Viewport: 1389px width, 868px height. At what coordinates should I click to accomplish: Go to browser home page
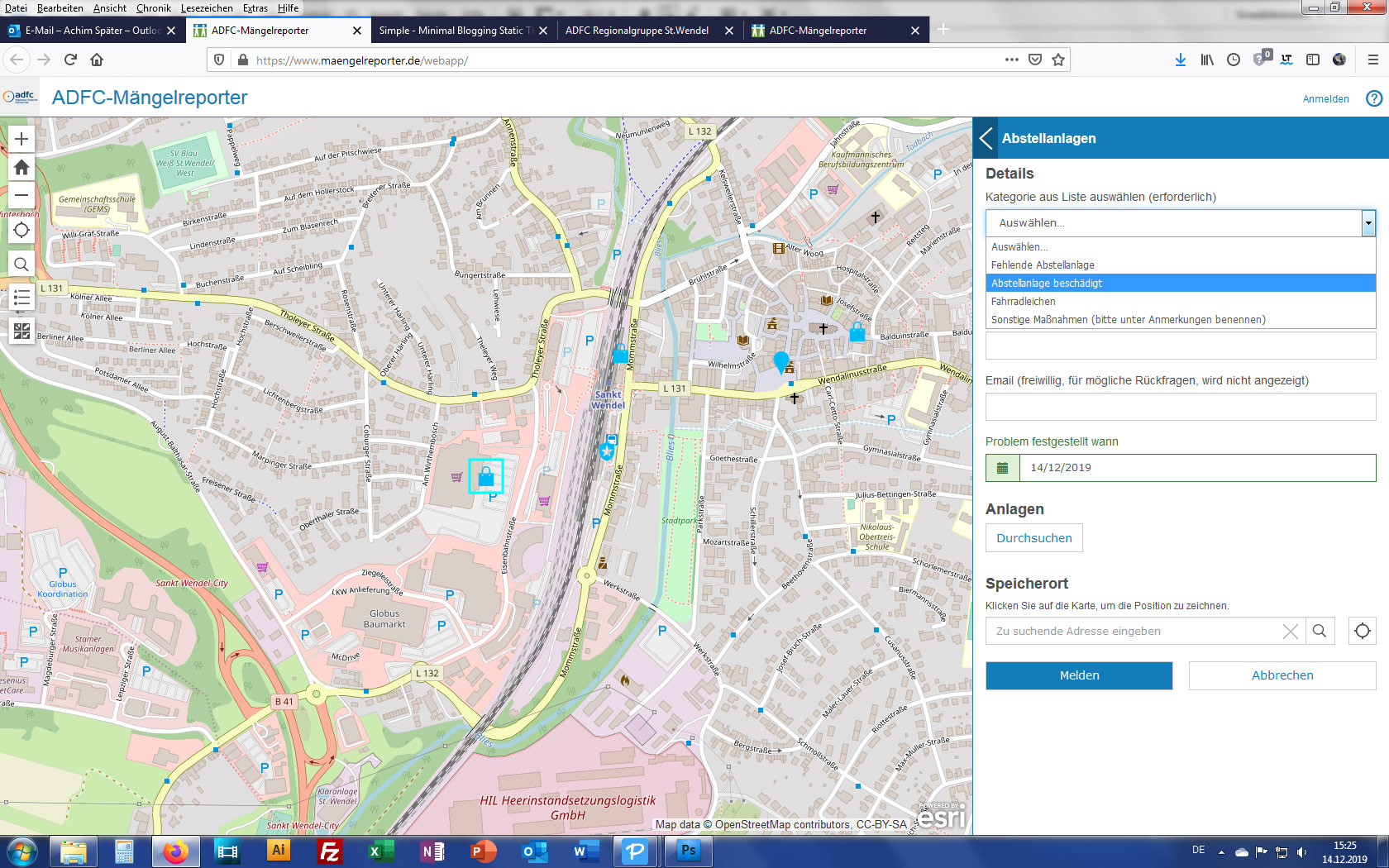point(97,60)
